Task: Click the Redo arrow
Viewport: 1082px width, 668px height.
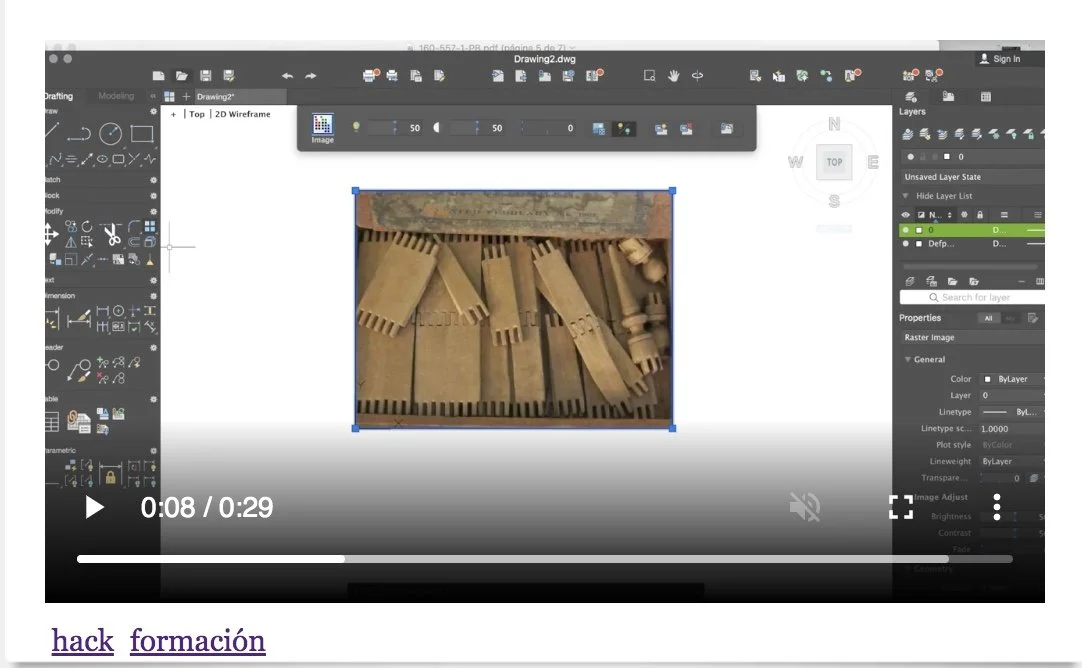Action: tap(311, 76)
